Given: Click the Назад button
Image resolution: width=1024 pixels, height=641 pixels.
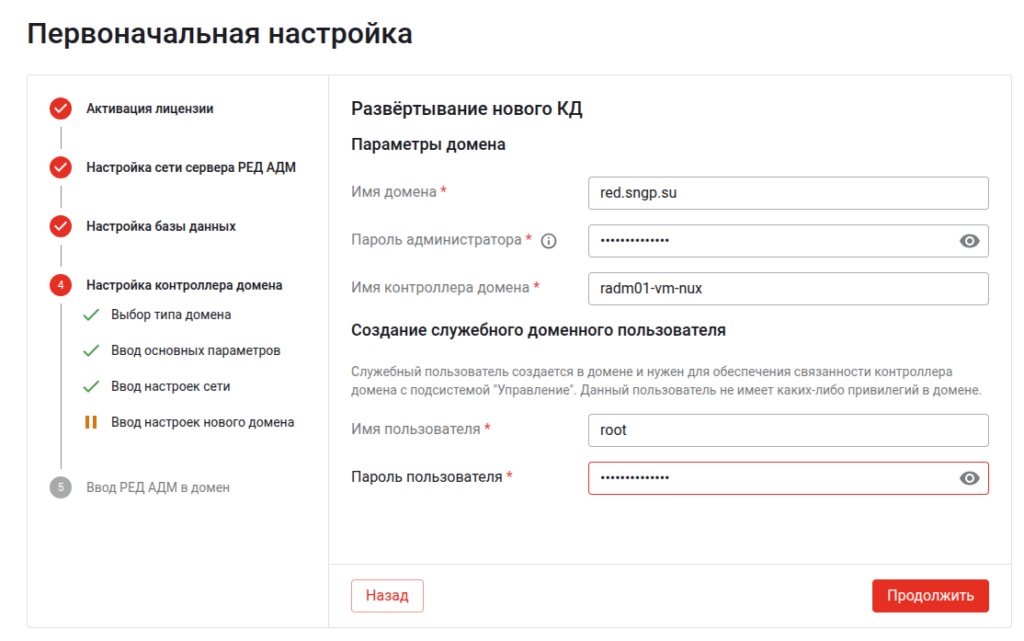Looking at the screenshot, I should pos(387,595).
